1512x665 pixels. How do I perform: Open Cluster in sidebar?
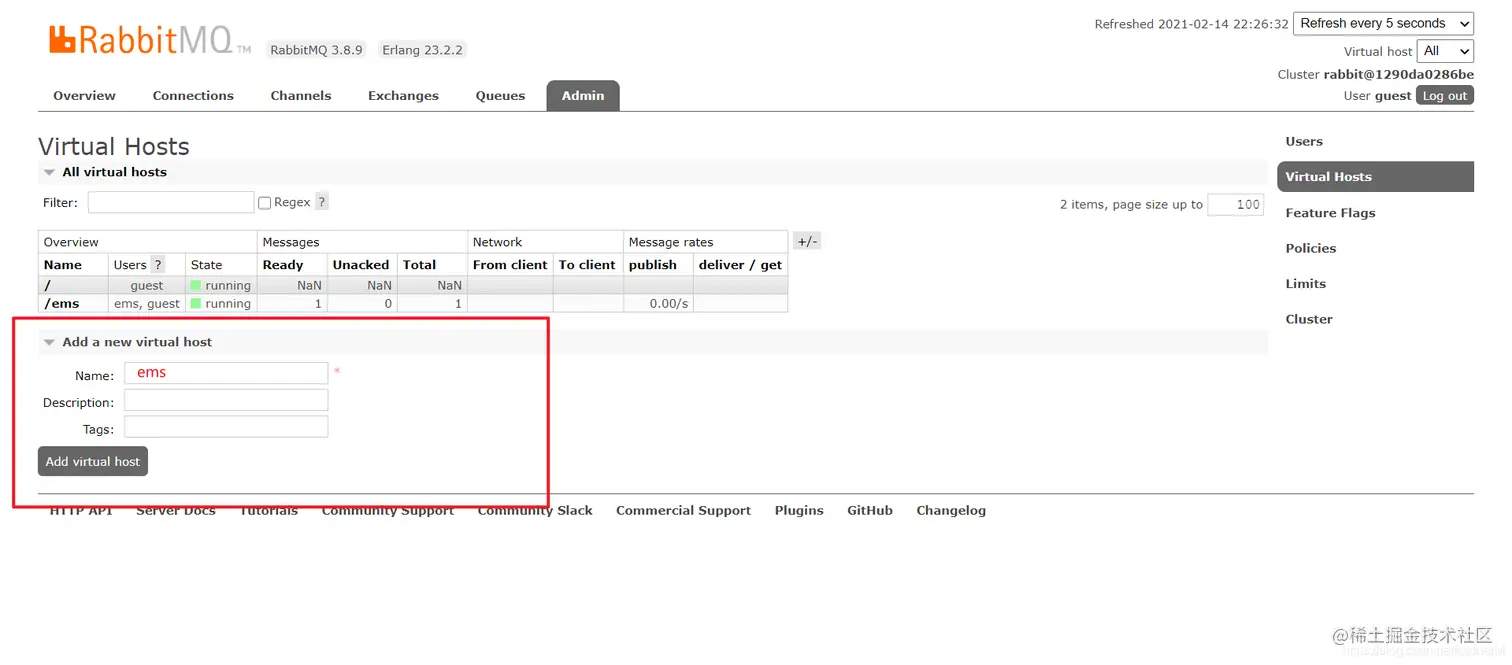(x=1309, y=319)
